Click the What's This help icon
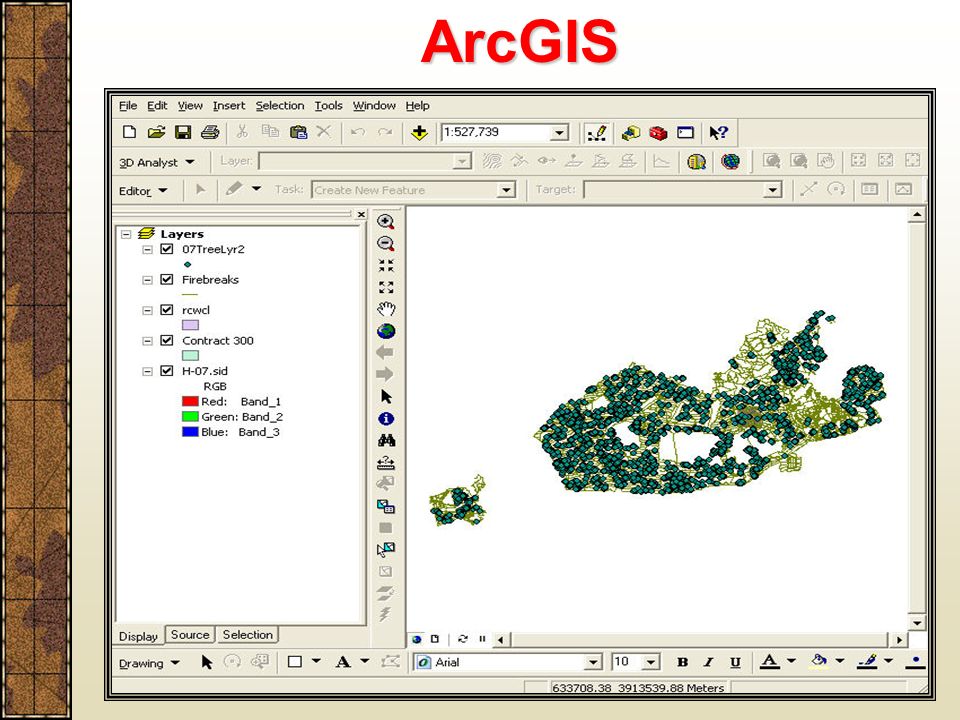The image size is (960, 720). click(x=718, y=132)
